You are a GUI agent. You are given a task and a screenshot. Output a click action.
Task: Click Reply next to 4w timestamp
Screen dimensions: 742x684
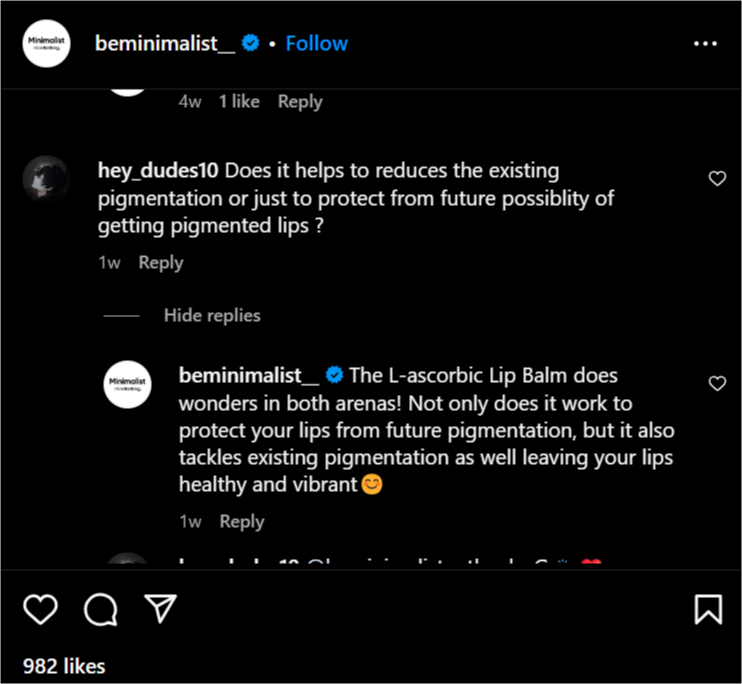[x=299, y=101]
